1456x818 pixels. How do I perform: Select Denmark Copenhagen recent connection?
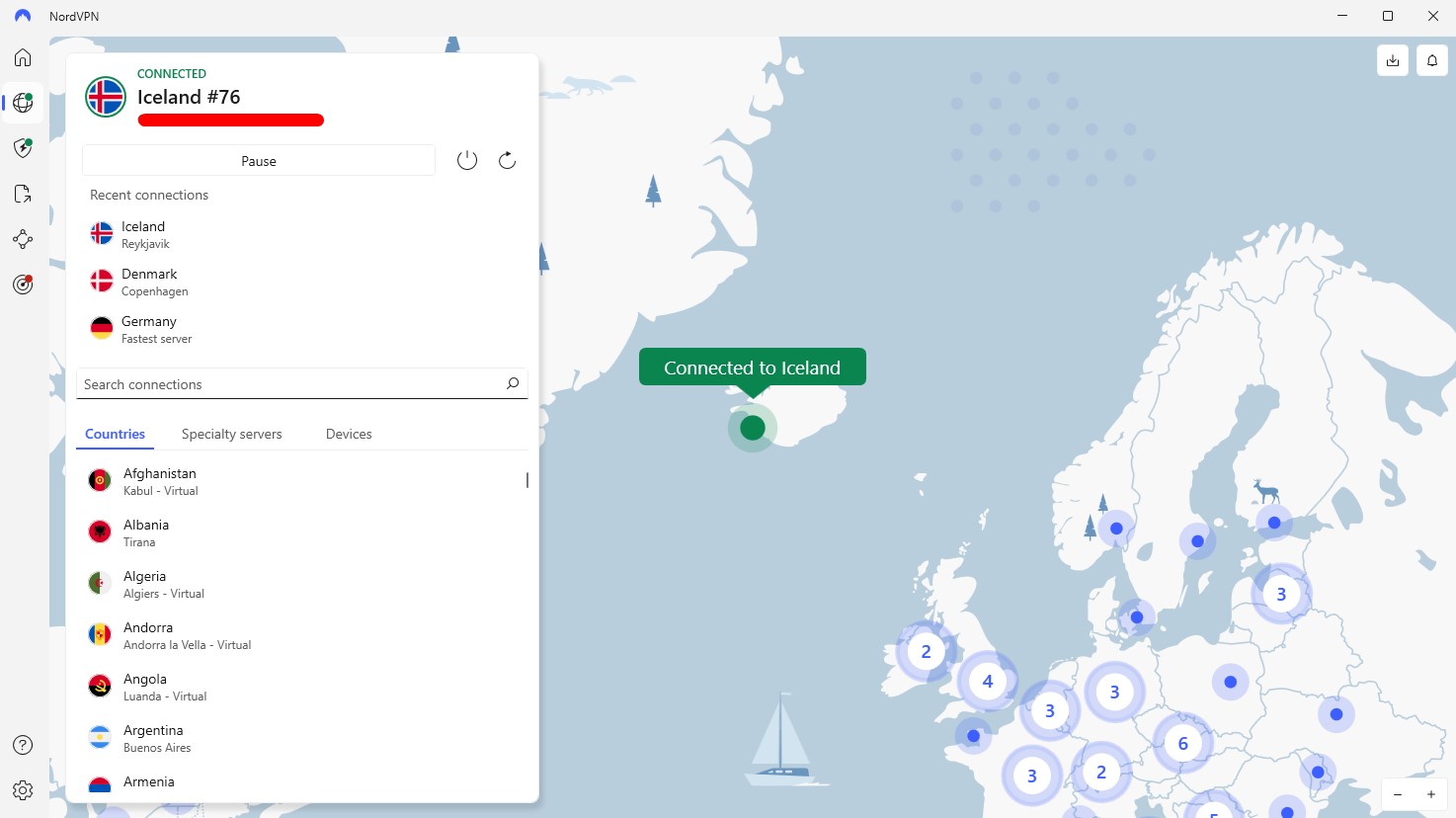(x=302, y=282)
